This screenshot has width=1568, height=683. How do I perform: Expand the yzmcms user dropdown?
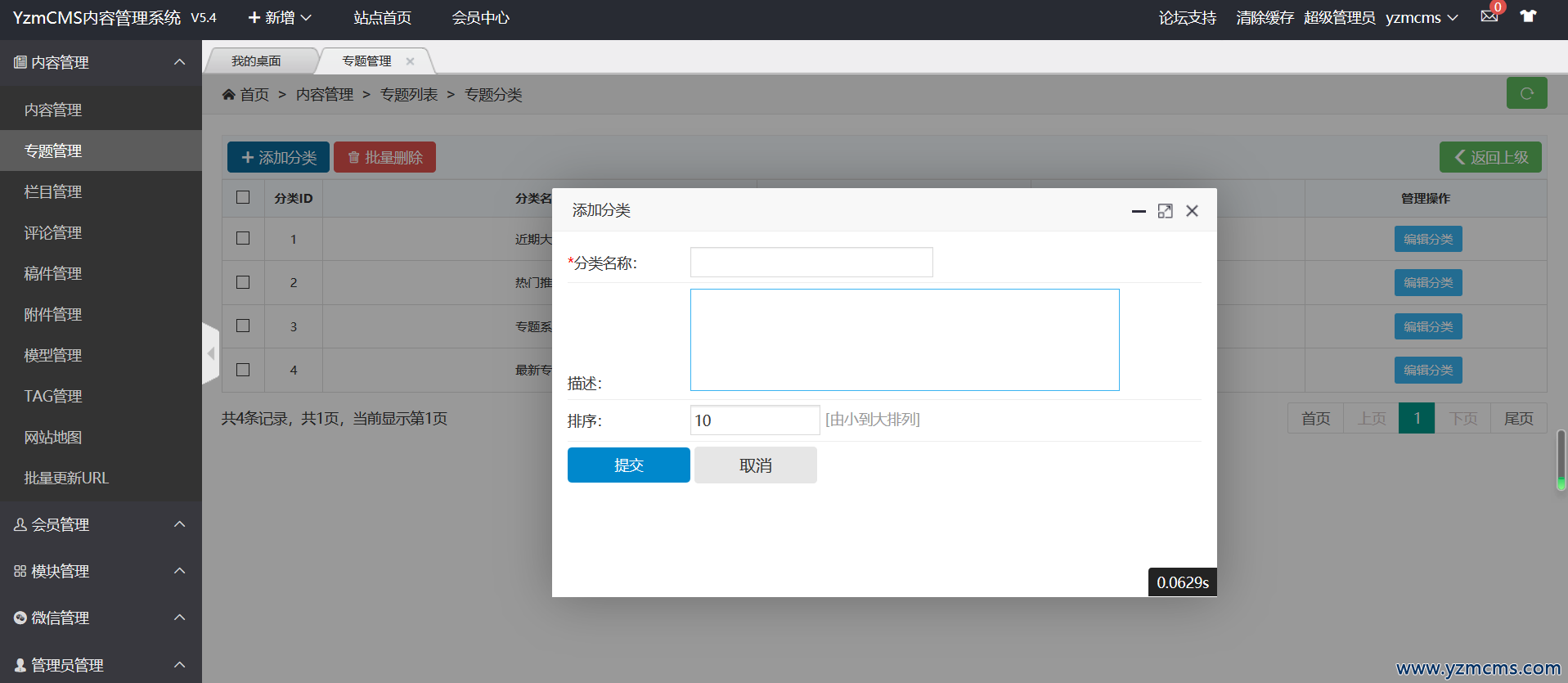tap(1422, 18)
